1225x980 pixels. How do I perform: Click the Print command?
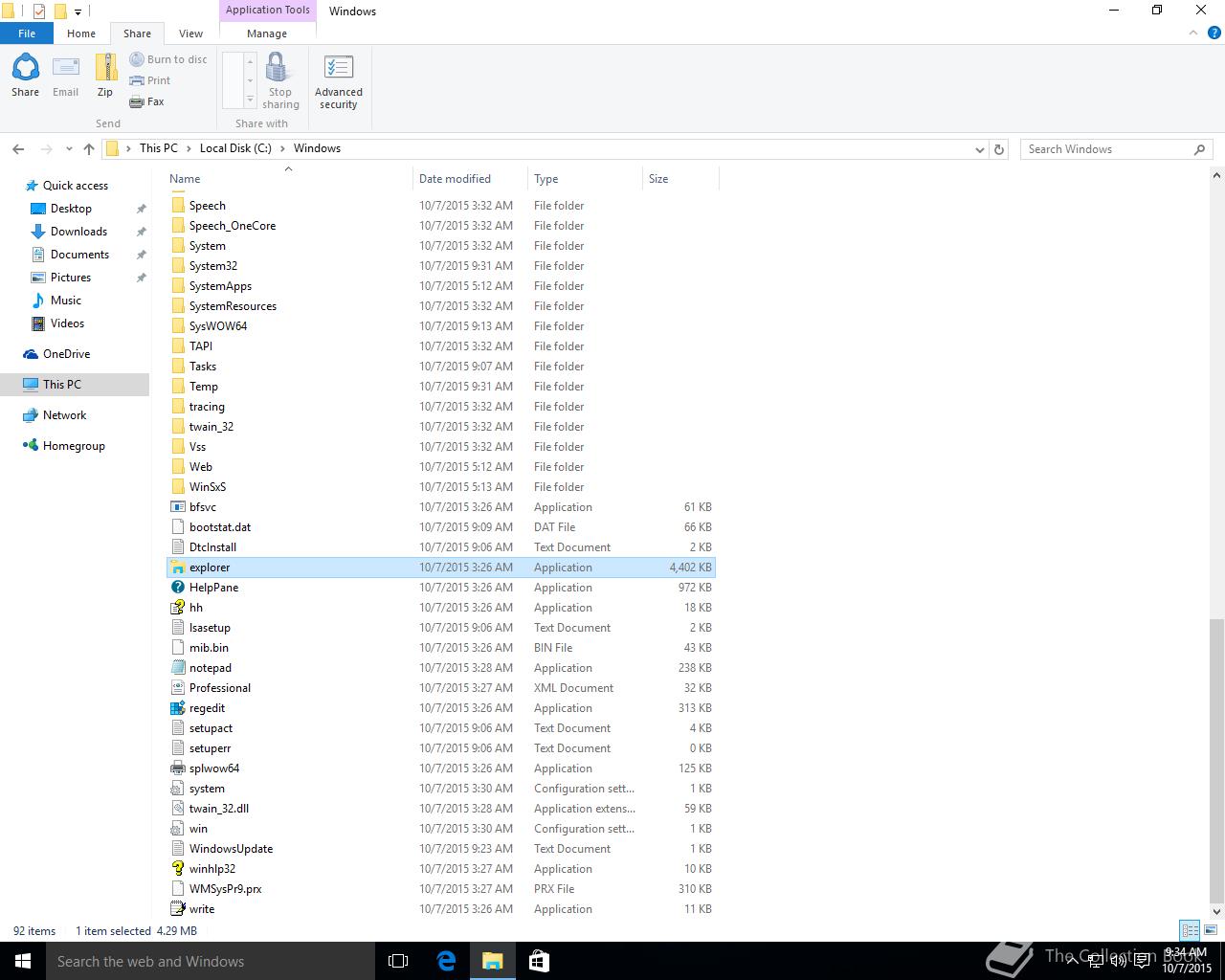click(150, 80)
